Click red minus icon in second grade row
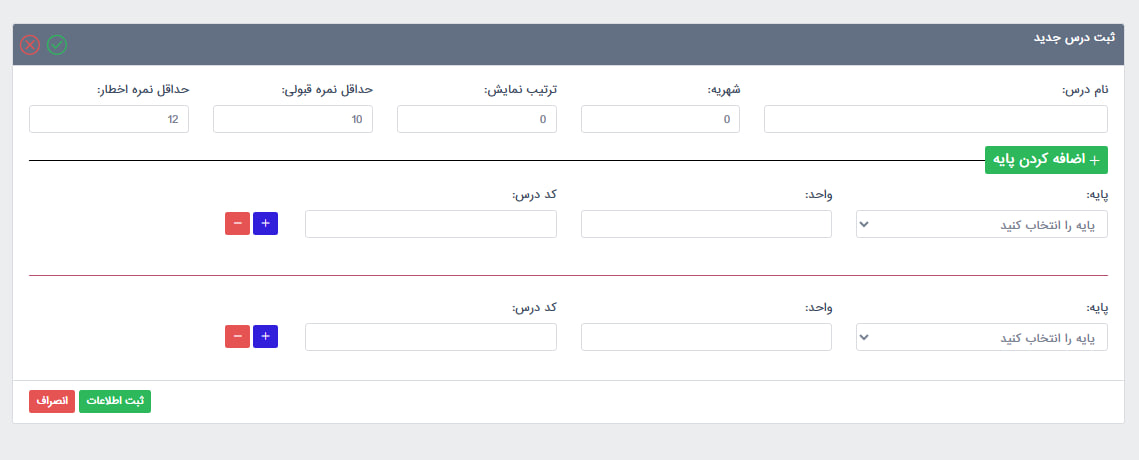 (x=238, y=337)
